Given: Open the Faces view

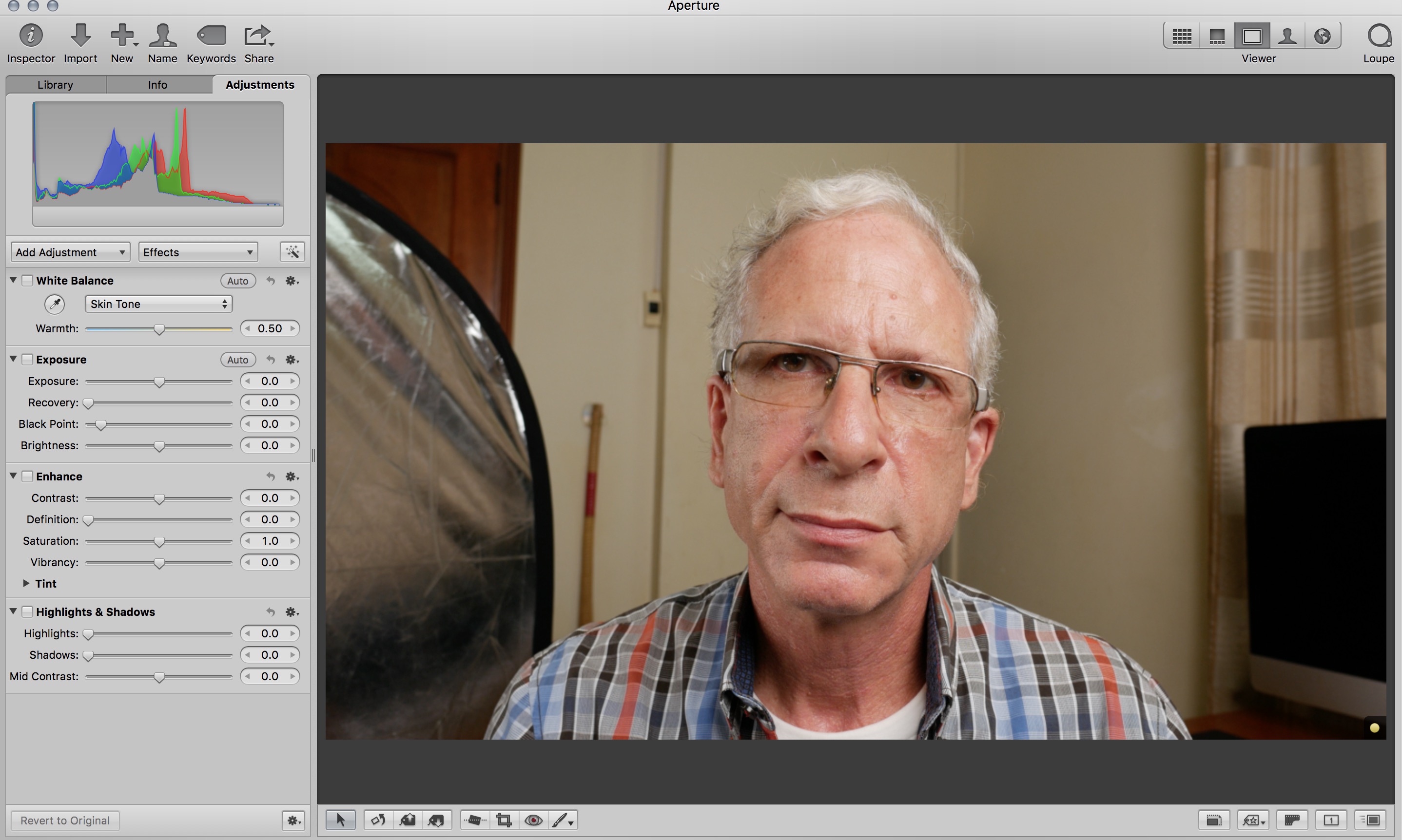Looking at the screenshot, I should tap(1287, 36).
